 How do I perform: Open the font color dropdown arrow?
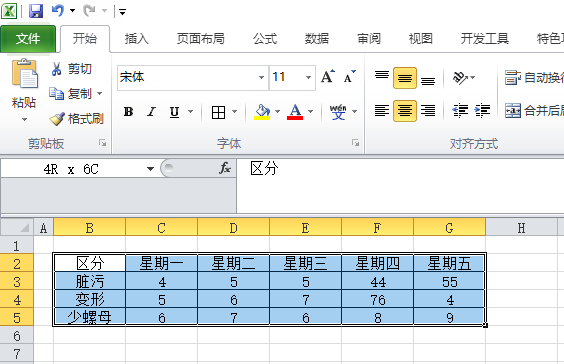click(x=310, y=112)
